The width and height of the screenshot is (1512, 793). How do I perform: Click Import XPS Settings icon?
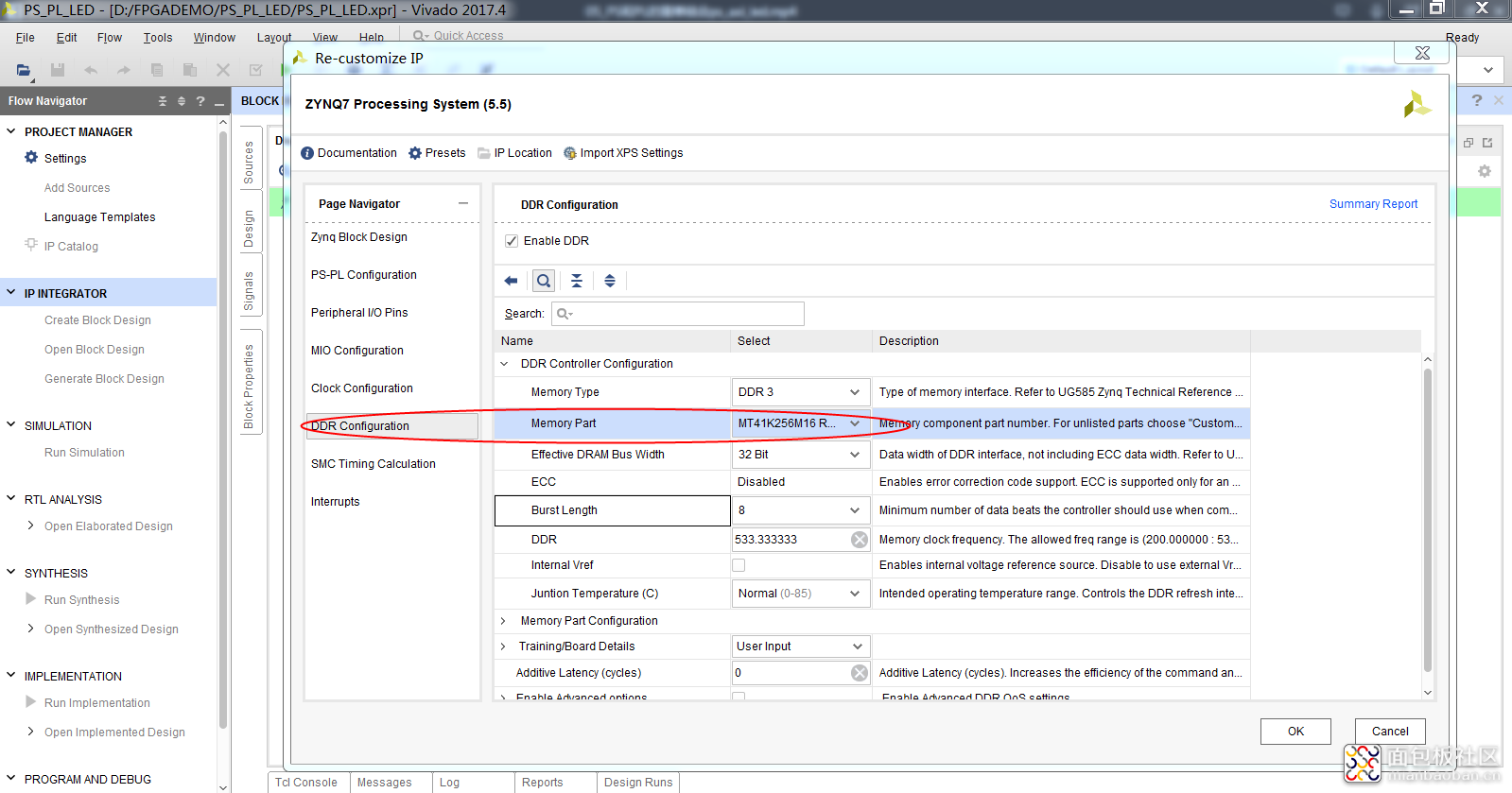tap(570, 153)
